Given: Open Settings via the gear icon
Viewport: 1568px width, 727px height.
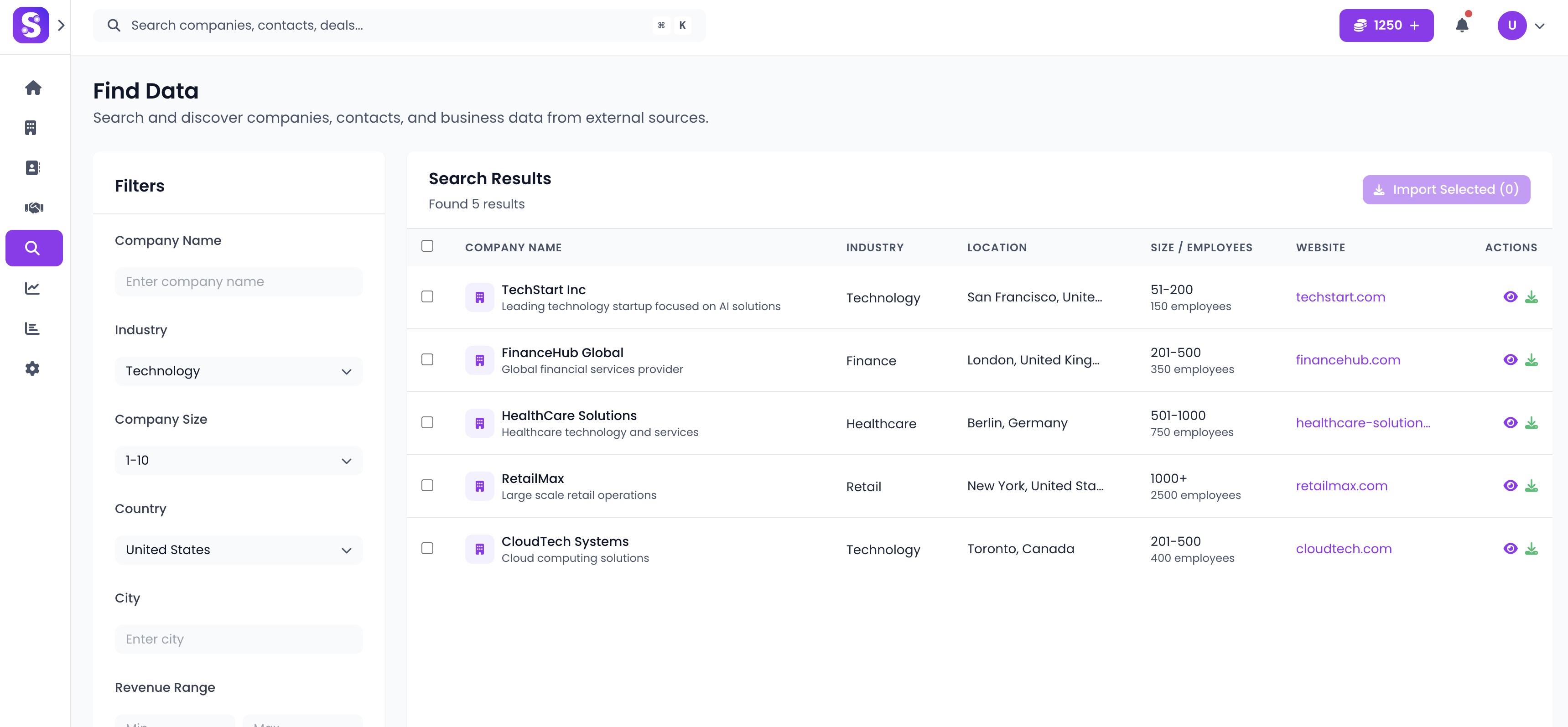Looking at the screenshot, I should [x=33, y=369].
